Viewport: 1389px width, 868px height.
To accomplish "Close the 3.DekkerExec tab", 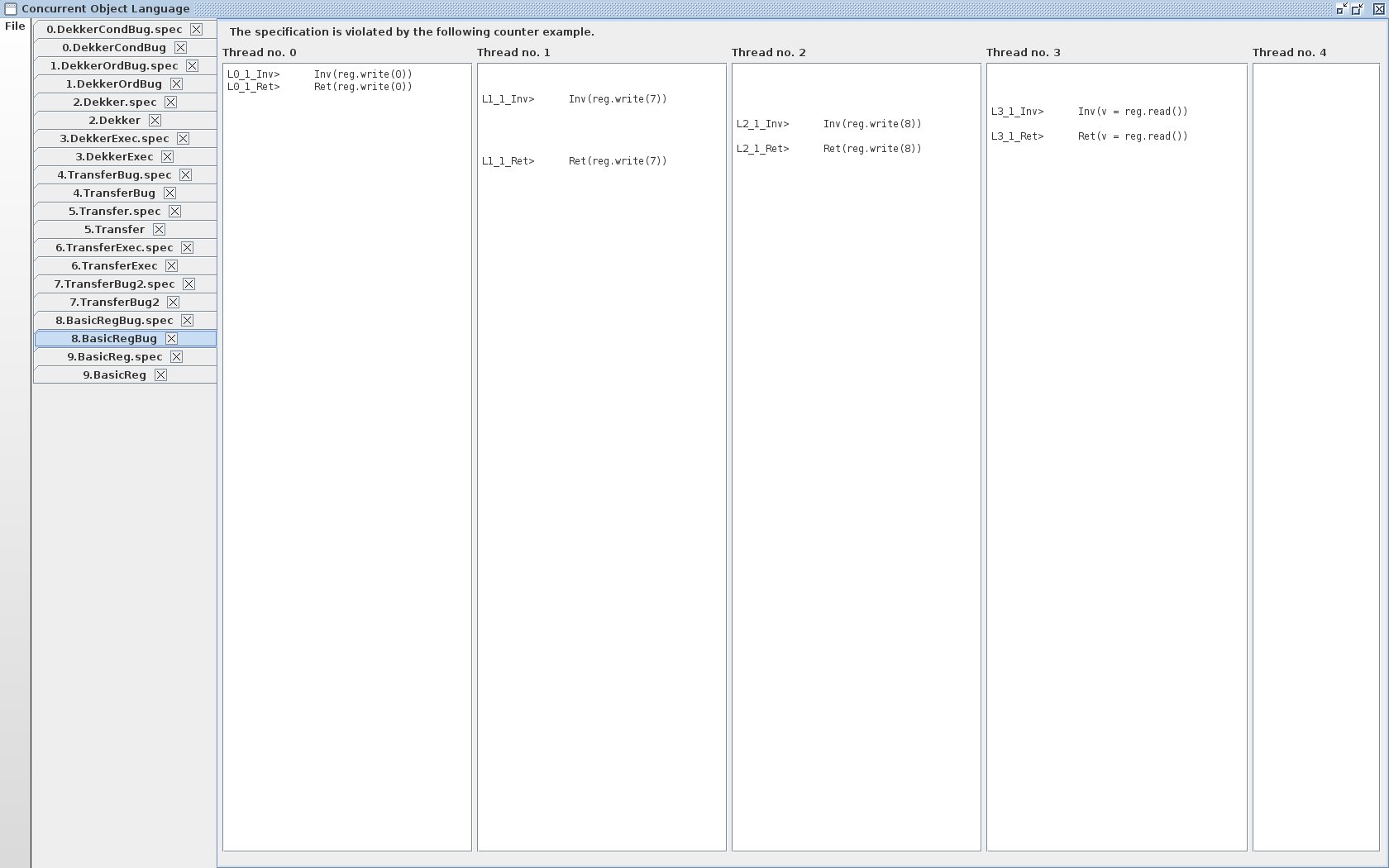I will coord(167,156).
